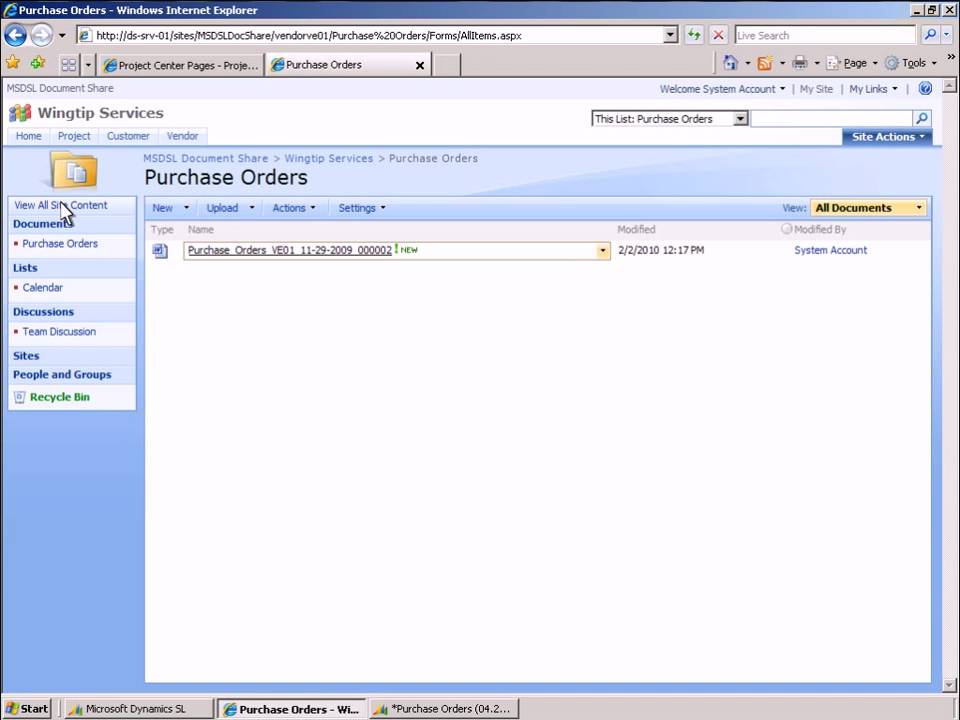
Task: Open Favorites Center star icon
Action: click(x=13, y=62)
